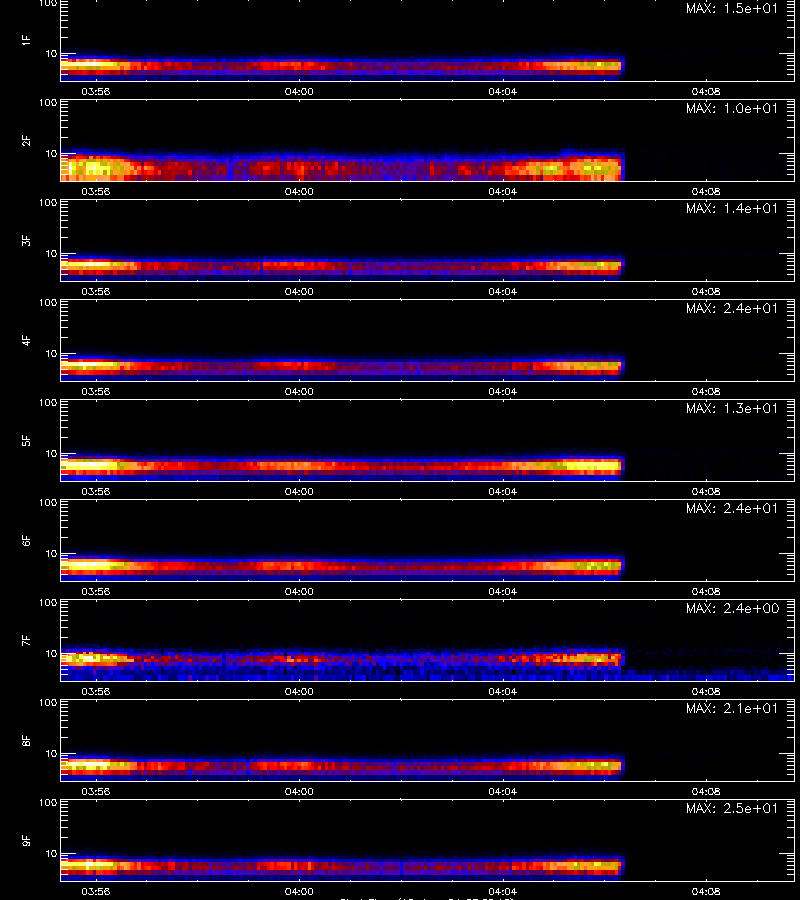Select the 'MAX: 1.0e+01' readout
Viewport: 800px width, 900px height.
pyautogui.click(x=732, y=108)
